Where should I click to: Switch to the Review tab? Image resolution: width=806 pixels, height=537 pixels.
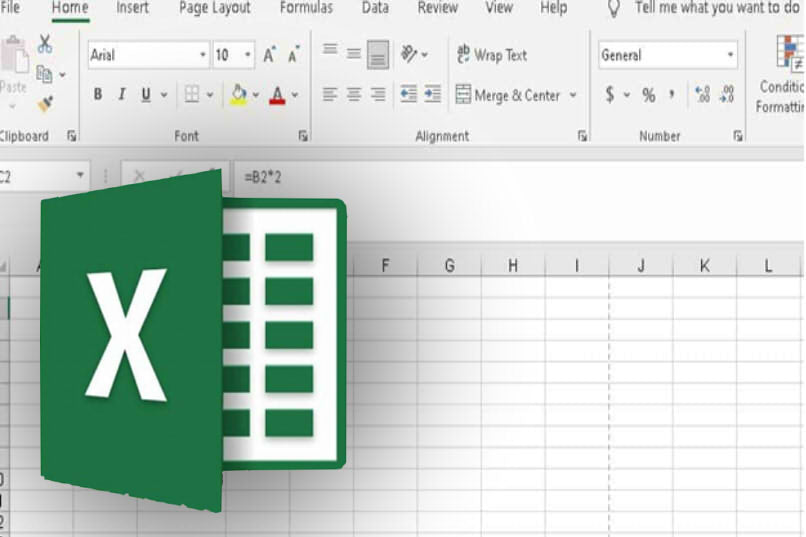[x=437, y=8]
